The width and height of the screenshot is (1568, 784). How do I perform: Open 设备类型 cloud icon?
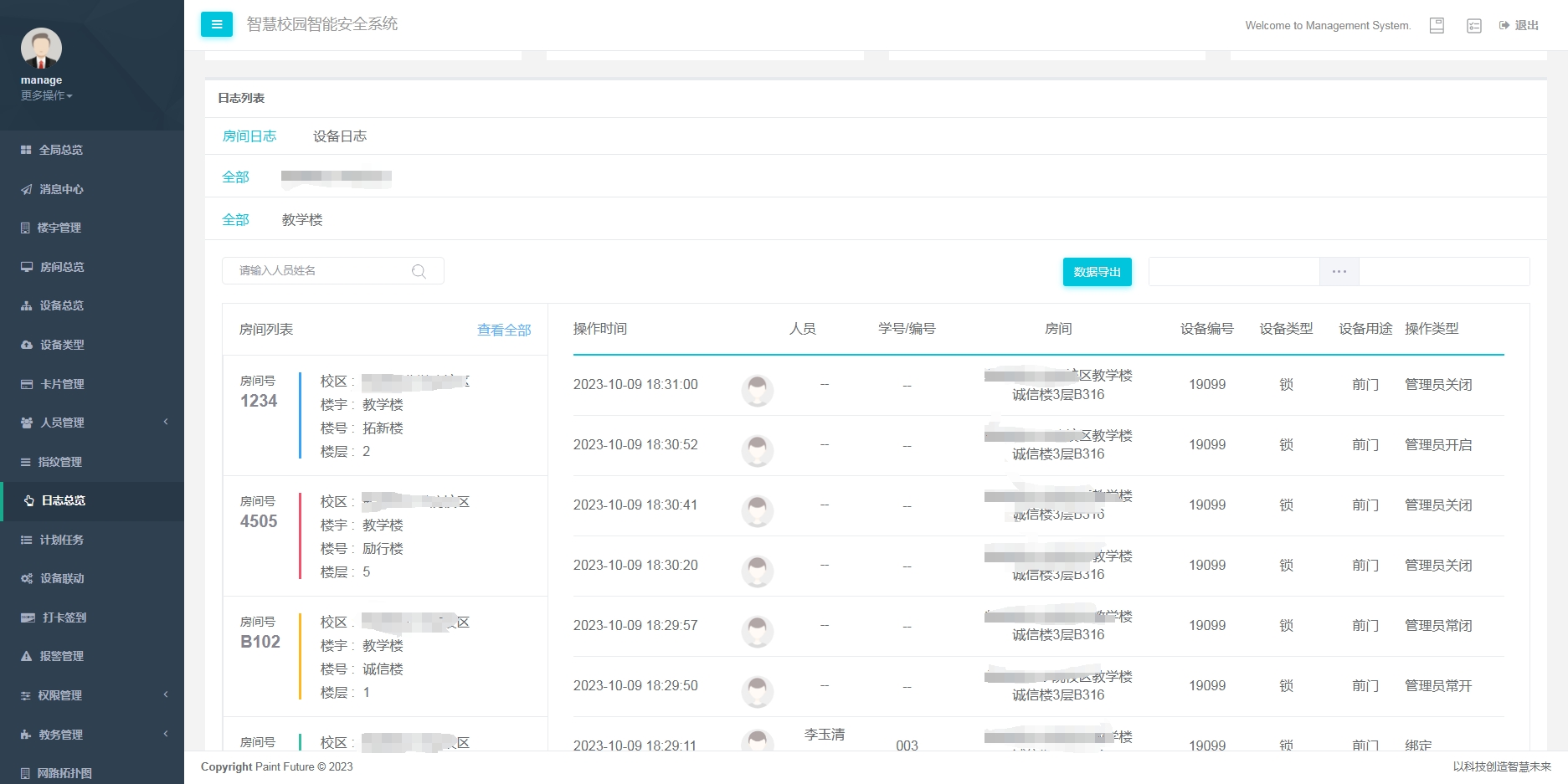27,345
